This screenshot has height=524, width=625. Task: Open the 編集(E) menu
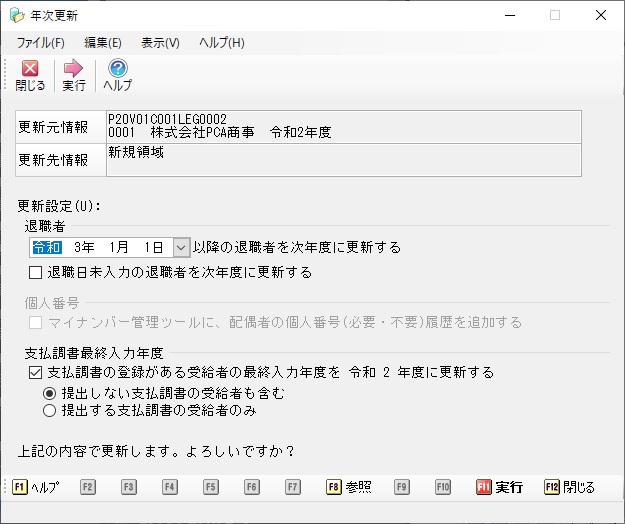103,43
